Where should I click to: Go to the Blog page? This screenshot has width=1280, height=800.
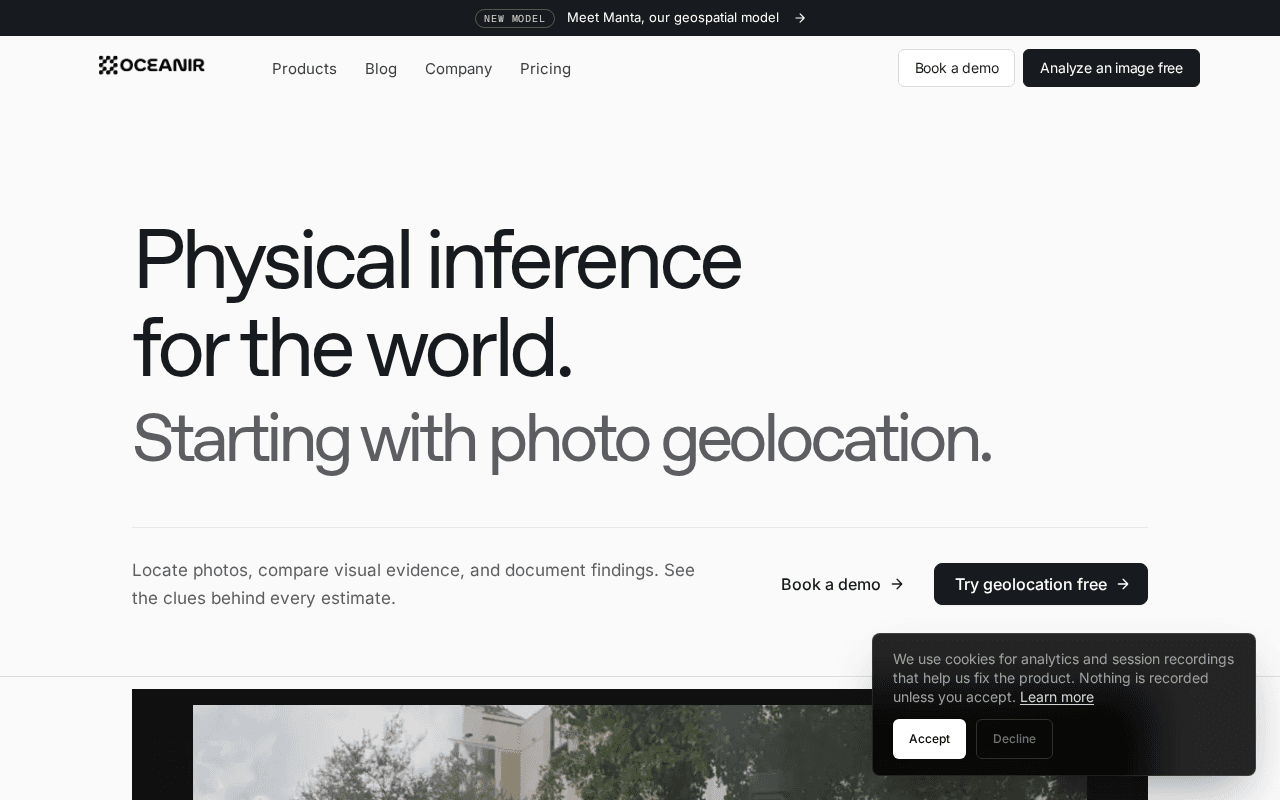[381, 68]
